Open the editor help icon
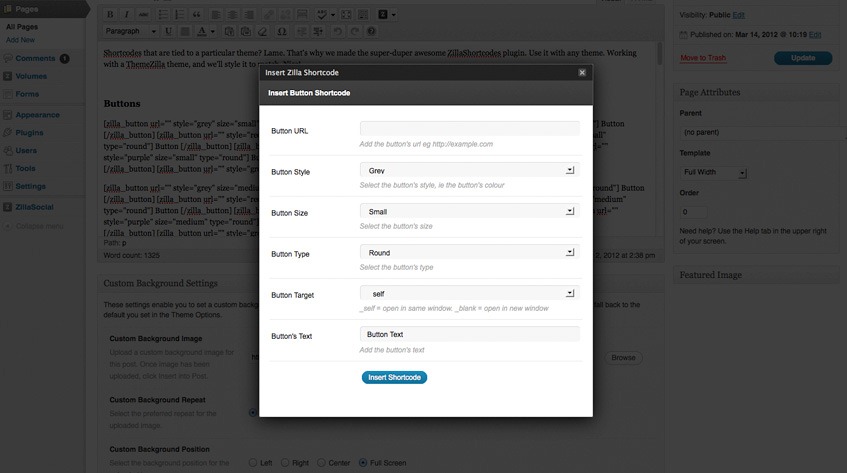This screenshot has width=847, height=473. (x=371, y=31)
